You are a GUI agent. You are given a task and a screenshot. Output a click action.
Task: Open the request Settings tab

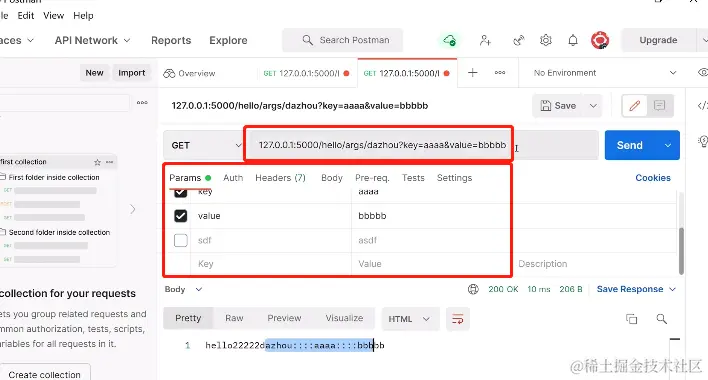click(454, 178)
